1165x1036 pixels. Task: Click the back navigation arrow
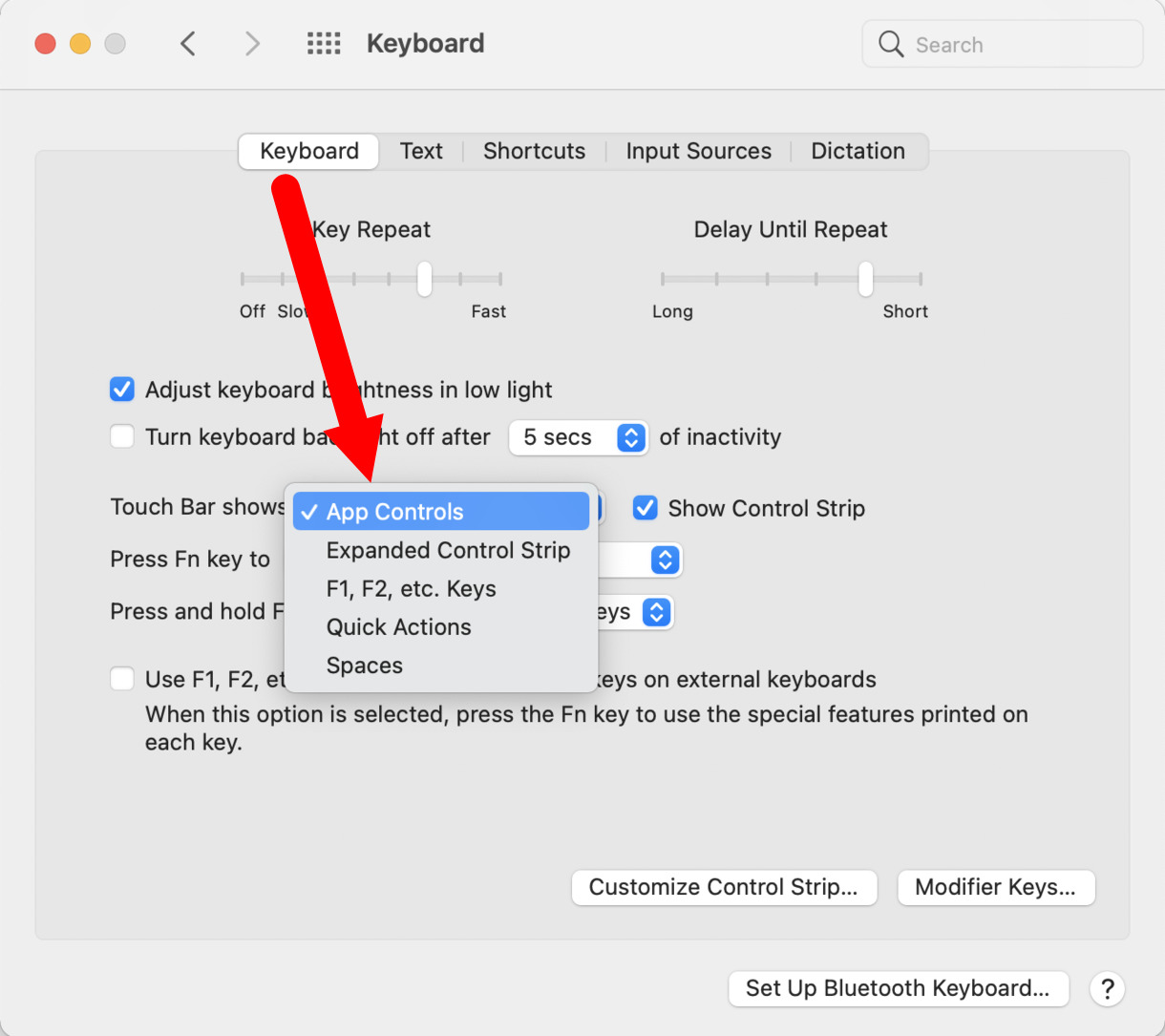pyautogui.click(x=188, y=44)
